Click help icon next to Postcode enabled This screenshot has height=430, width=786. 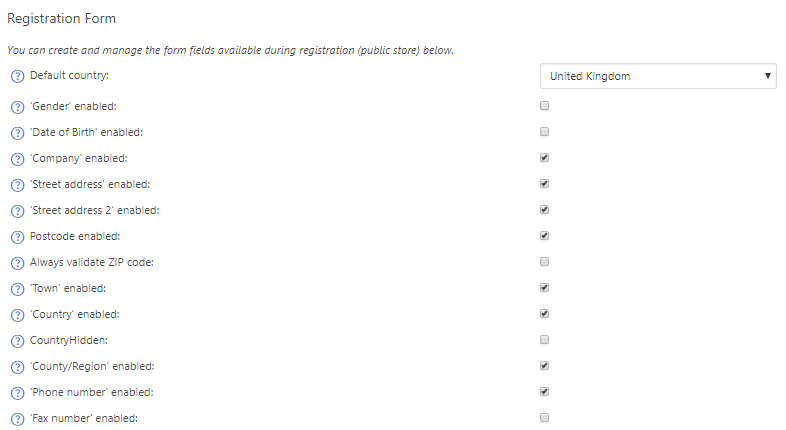pyautogui.click(x=18, y=237)
